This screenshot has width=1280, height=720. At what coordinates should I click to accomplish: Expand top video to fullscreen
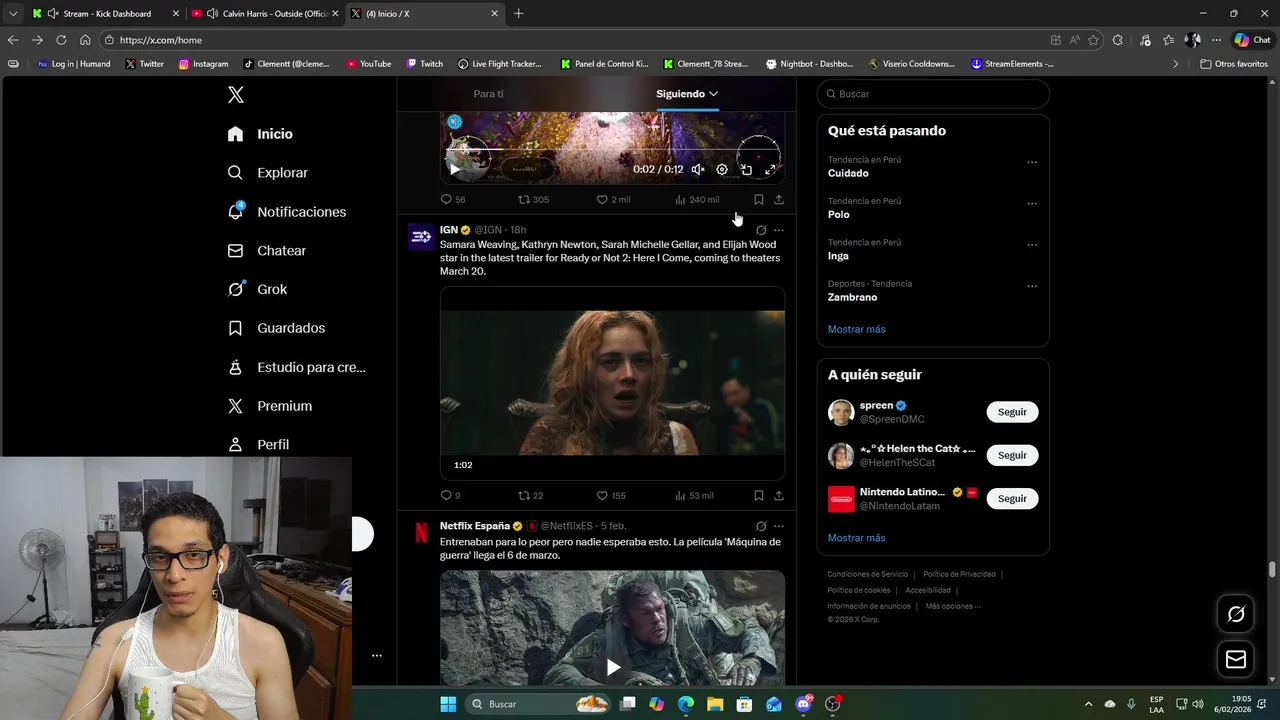[770, 169]
